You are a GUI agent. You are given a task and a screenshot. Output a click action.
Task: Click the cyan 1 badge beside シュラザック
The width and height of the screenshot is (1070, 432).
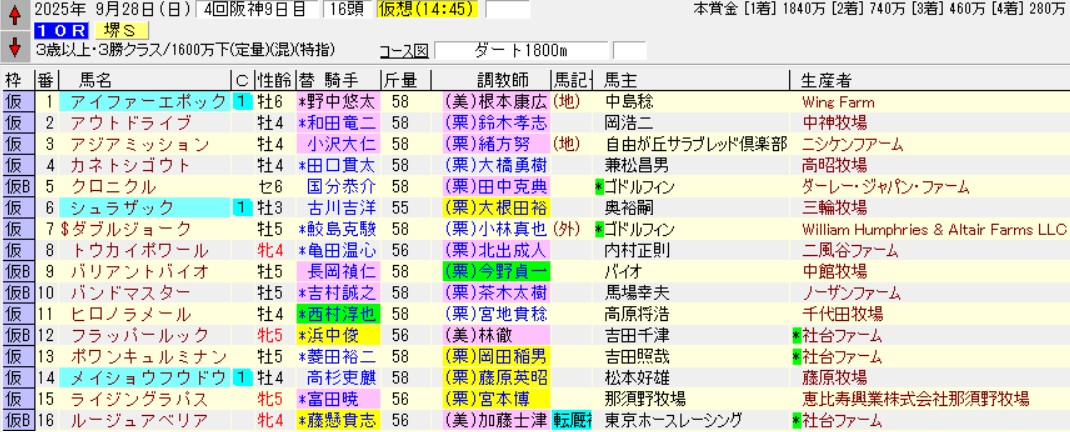[x=241, y=207]
